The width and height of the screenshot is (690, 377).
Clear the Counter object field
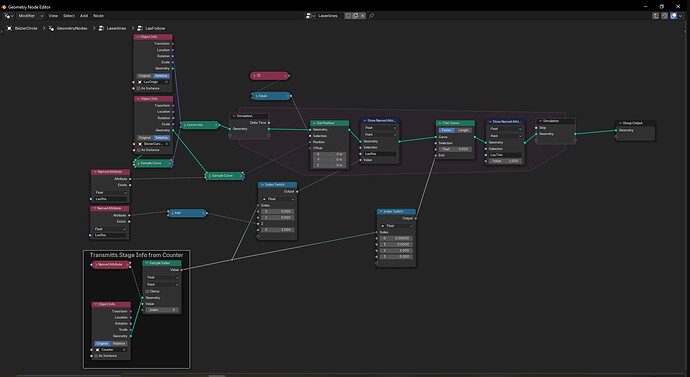click(124, 350)
